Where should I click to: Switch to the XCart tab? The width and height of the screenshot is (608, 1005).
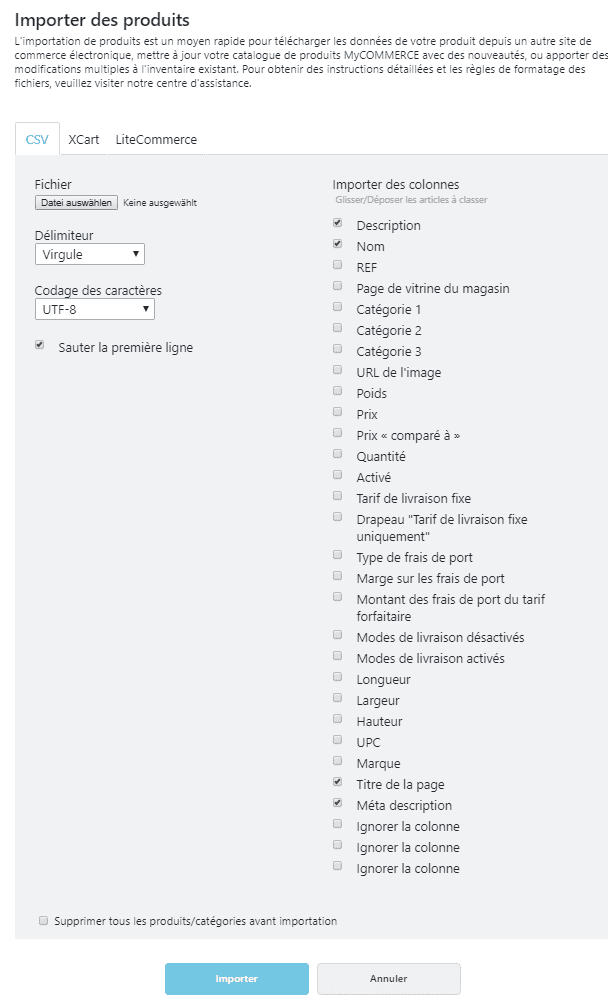pos(84,139)
